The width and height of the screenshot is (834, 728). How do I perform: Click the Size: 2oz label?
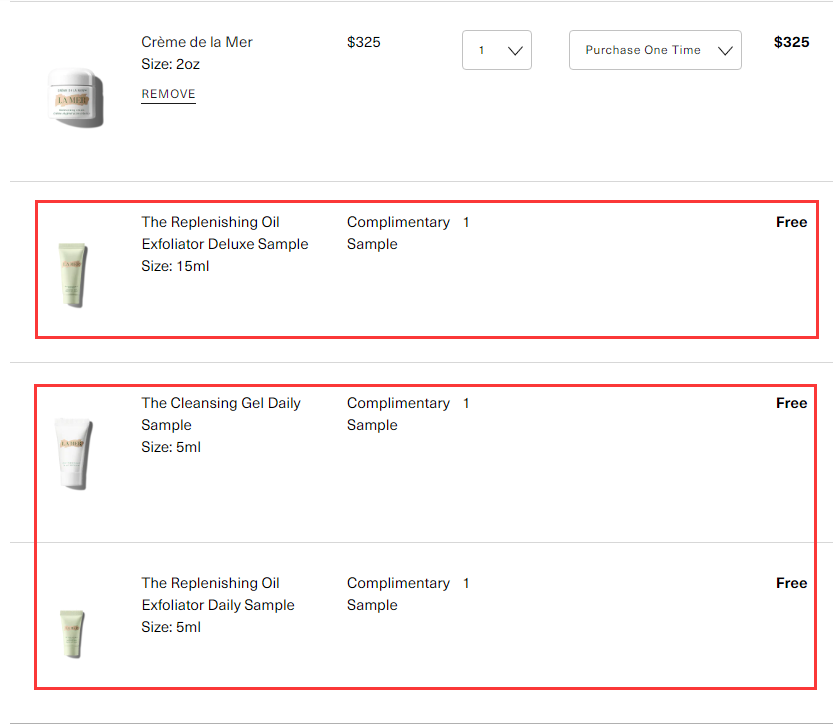pos(171,64)
